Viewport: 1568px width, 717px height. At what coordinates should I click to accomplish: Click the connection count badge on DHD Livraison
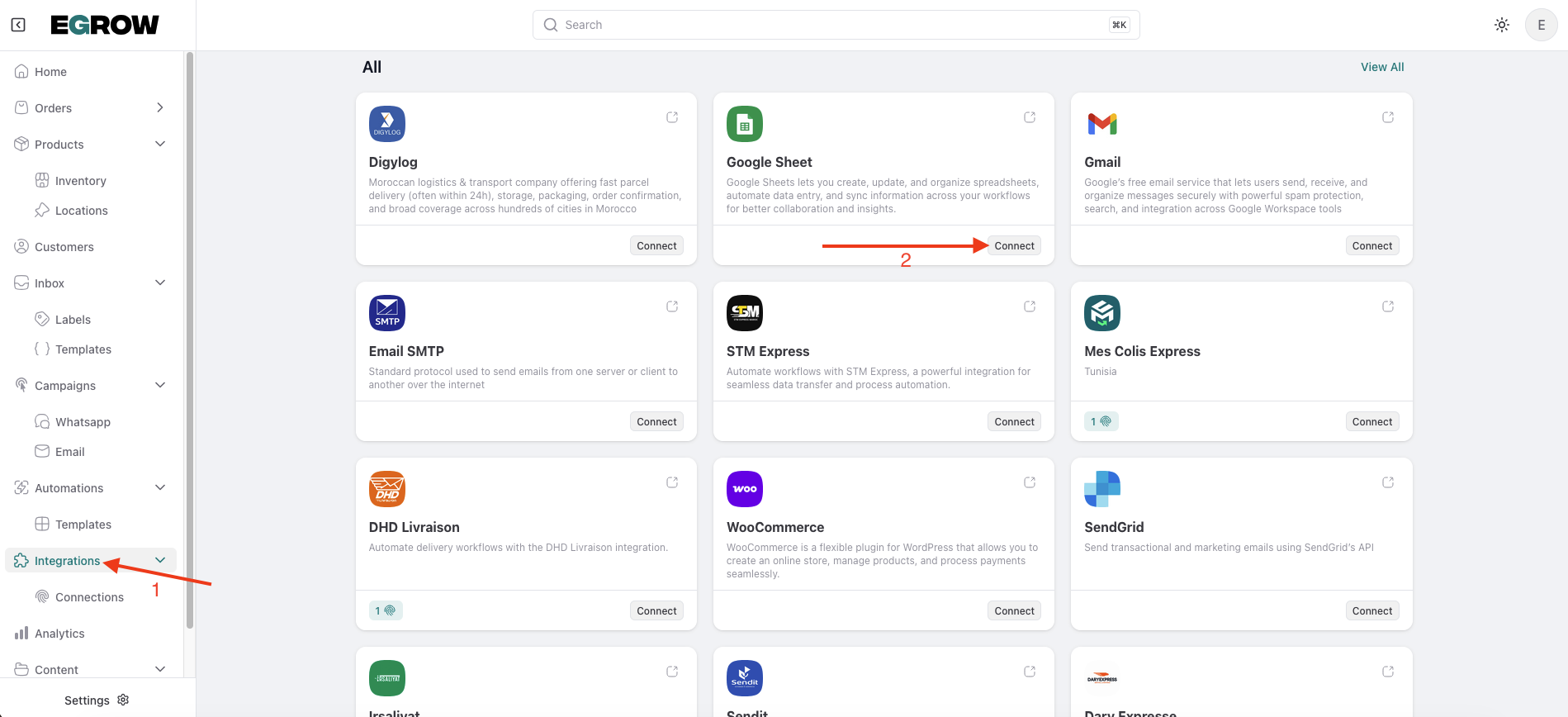coord(386,610)
